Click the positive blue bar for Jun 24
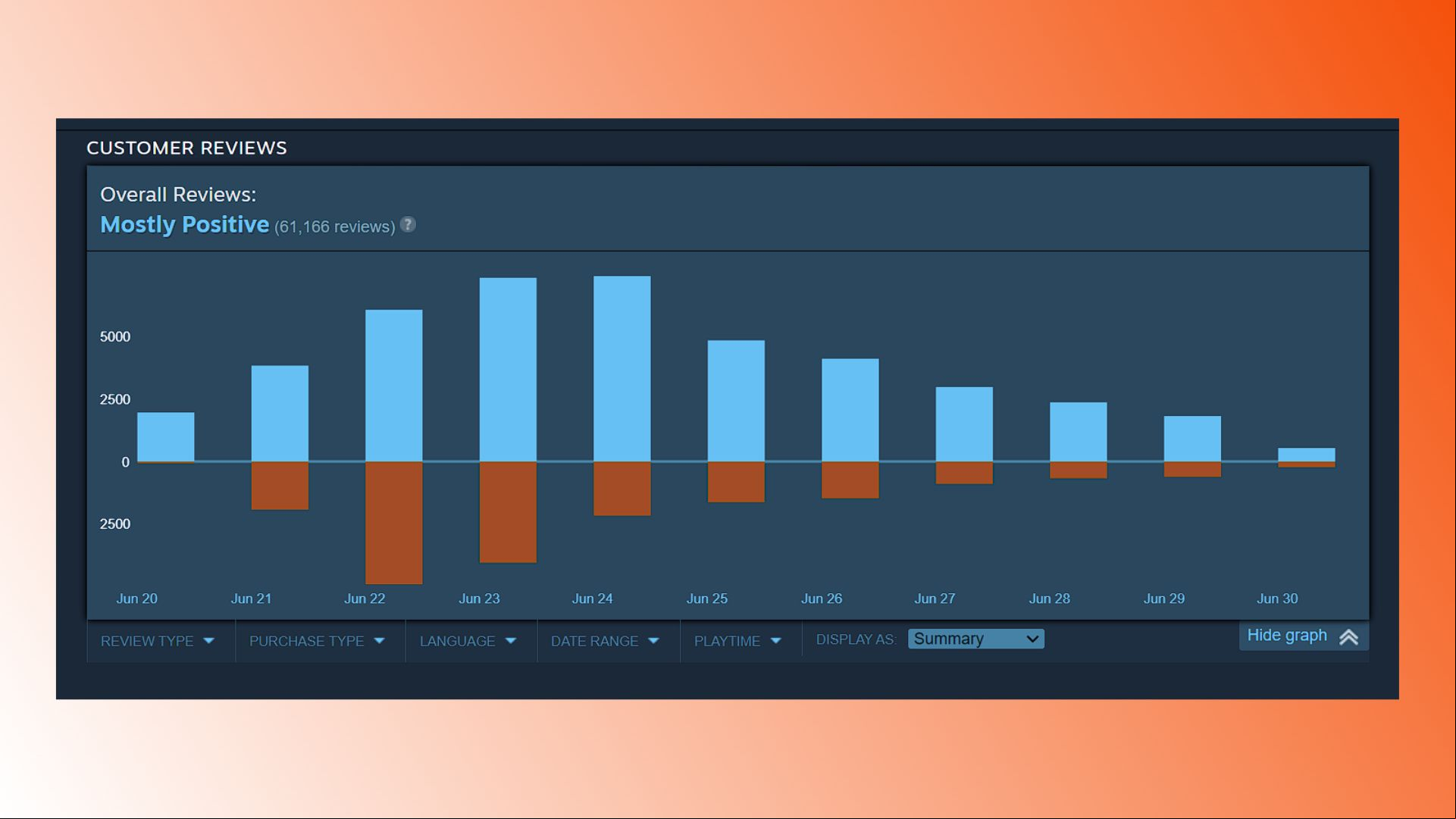 coord(622,369)
